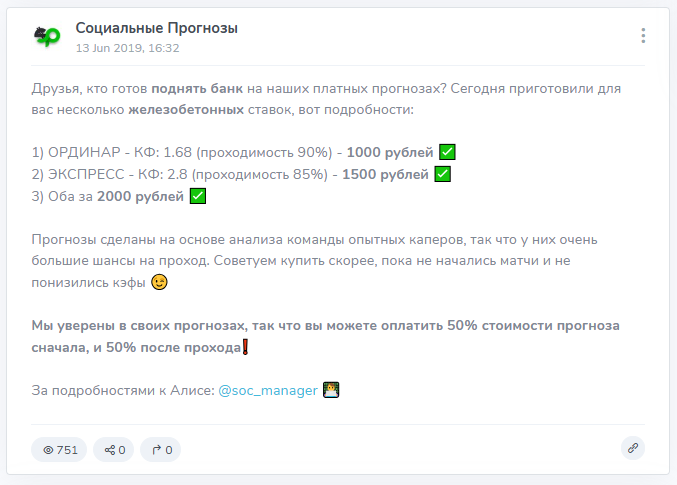The image size is (677, 485).
Task: Copy post link using chain icon
Action: pos(632,448)
